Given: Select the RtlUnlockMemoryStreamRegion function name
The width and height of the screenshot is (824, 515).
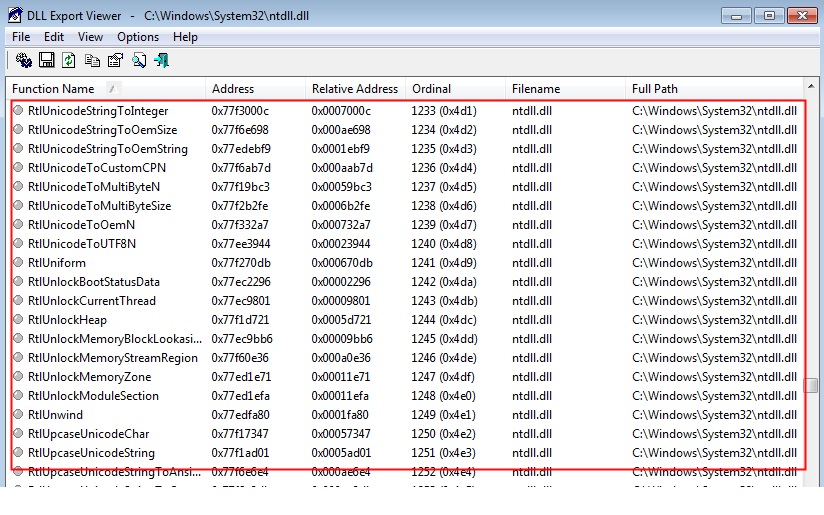Looking at the screenshot, I should coord(113,358).
